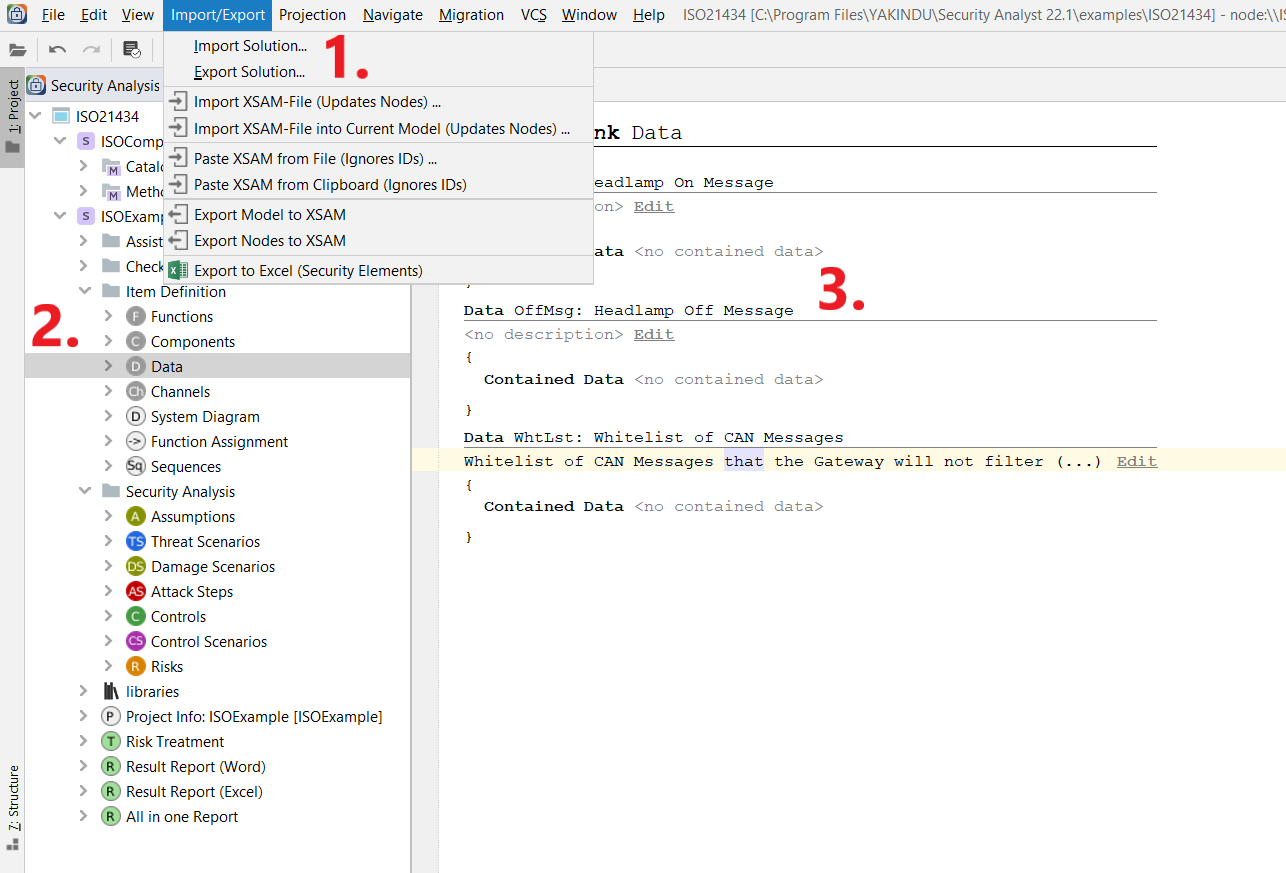Open the Help menu

[648, 15]
